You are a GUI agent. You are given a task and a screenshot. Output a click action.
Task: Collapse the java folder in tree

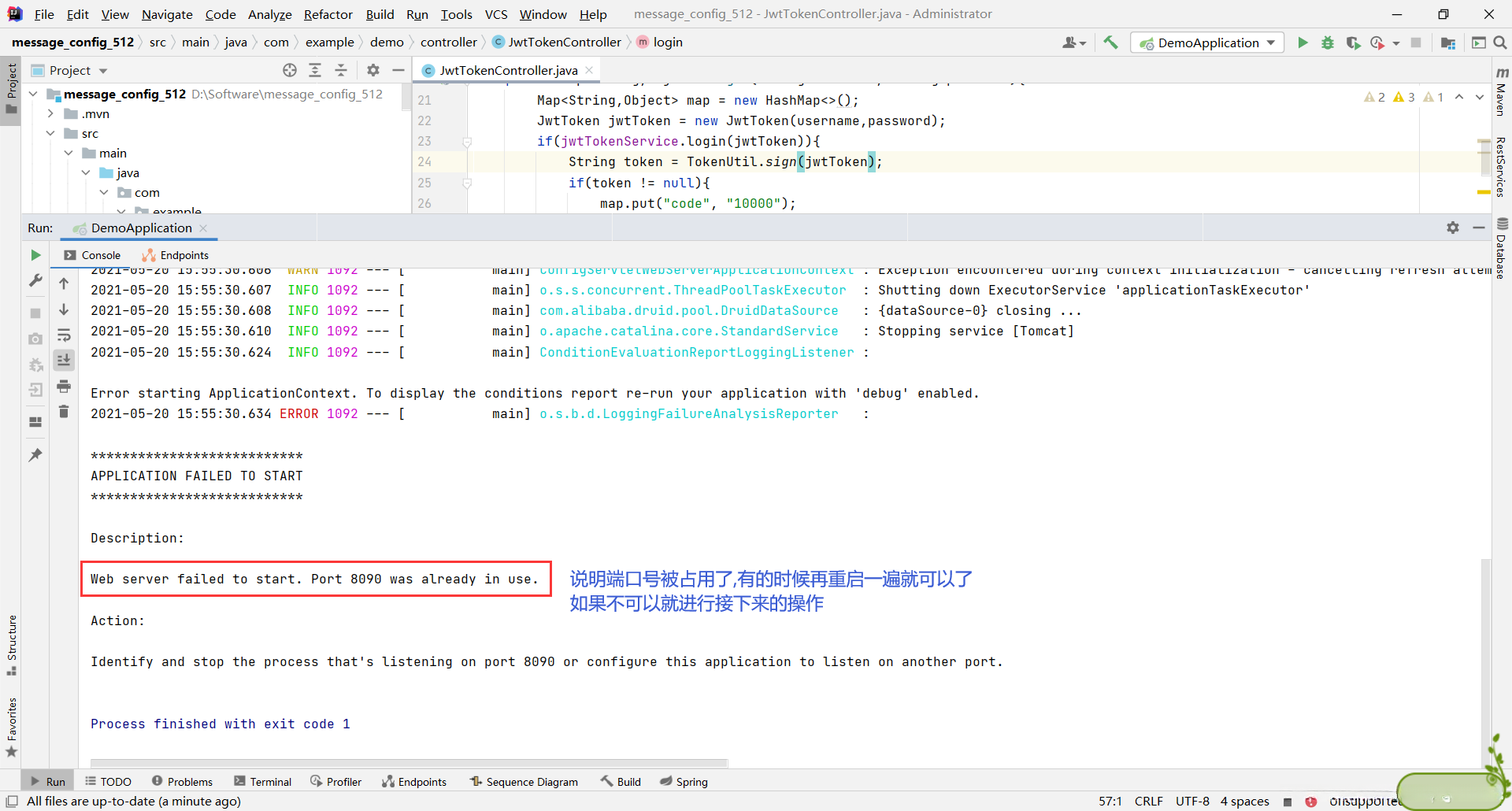pos(86,172)
